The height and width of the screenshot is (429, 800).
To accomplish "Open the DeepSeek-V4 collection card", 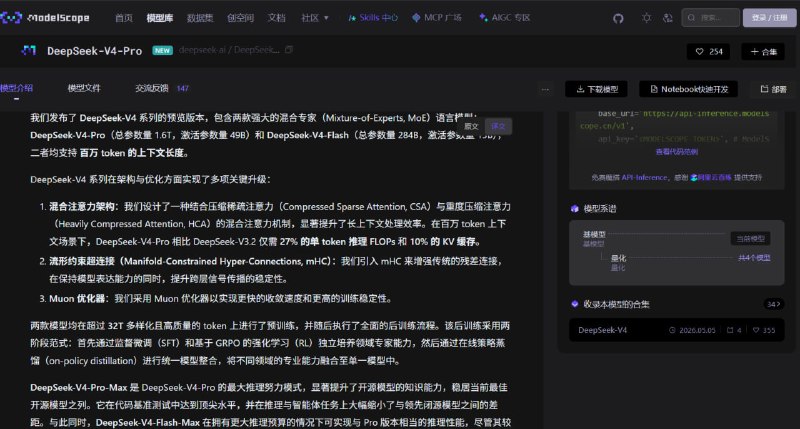I will tap(677, 330).
